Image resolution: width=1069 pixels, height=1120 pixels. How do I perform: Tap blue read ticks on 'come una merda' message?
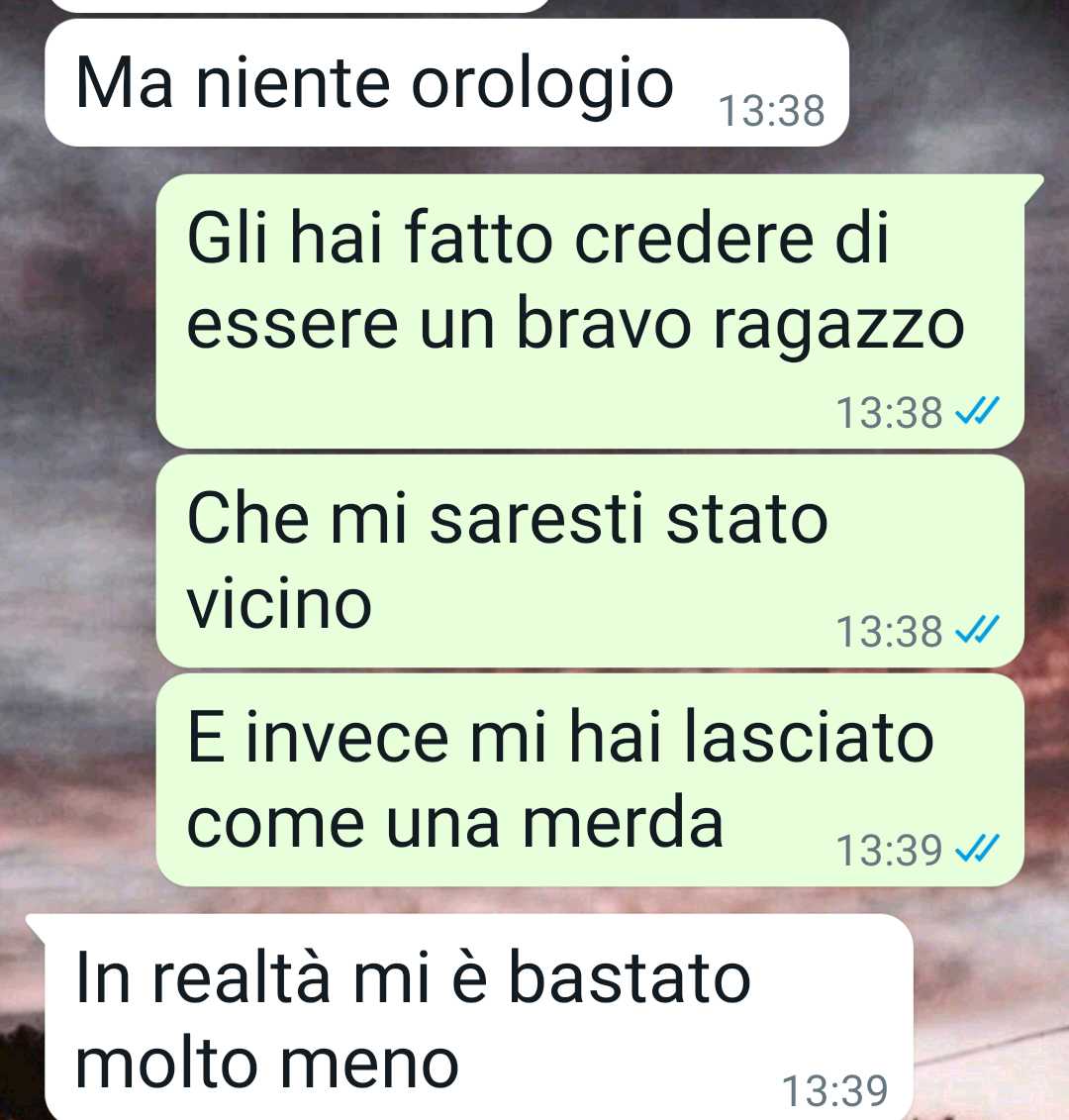click(x=977, y=849)
